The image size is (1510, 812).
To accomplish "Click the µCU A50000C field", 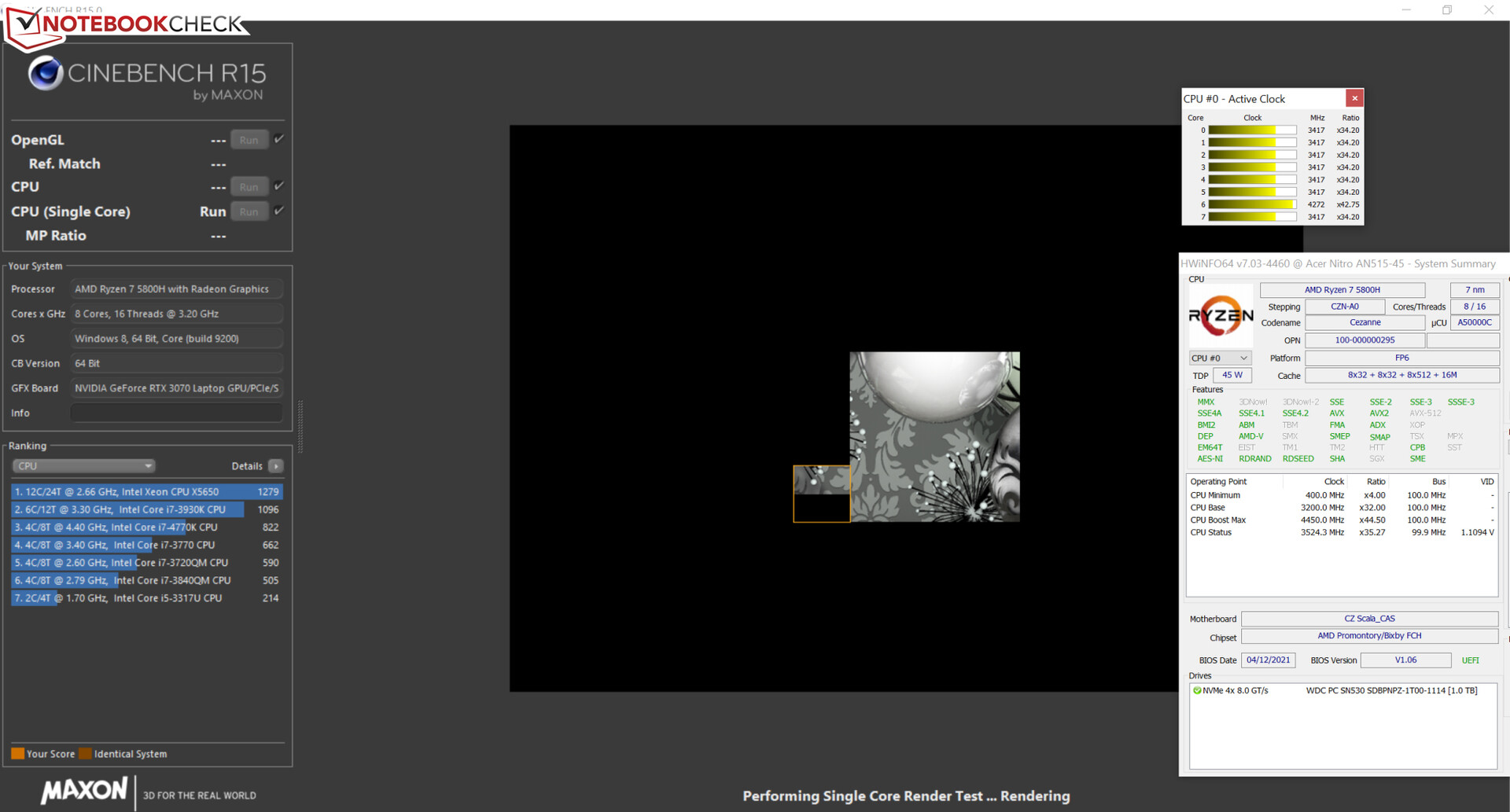I will pyautogui.click(x=1475, y=323).
